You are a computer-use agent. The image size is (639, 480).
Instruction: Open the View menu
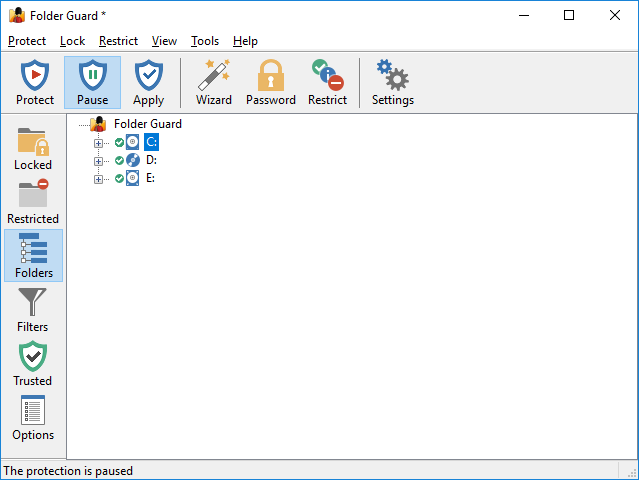pos(164,41)
